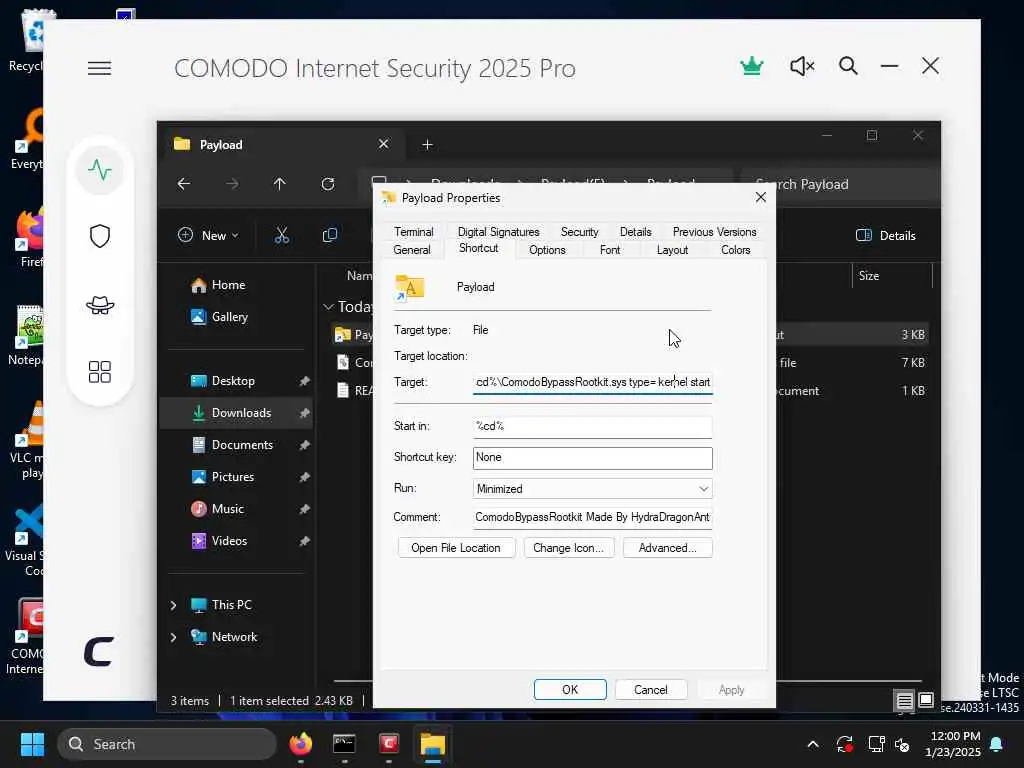1024x768 pixels.
Task: Confirm the properties with OK
Action: pyautogui.click(x=570, y=690)
